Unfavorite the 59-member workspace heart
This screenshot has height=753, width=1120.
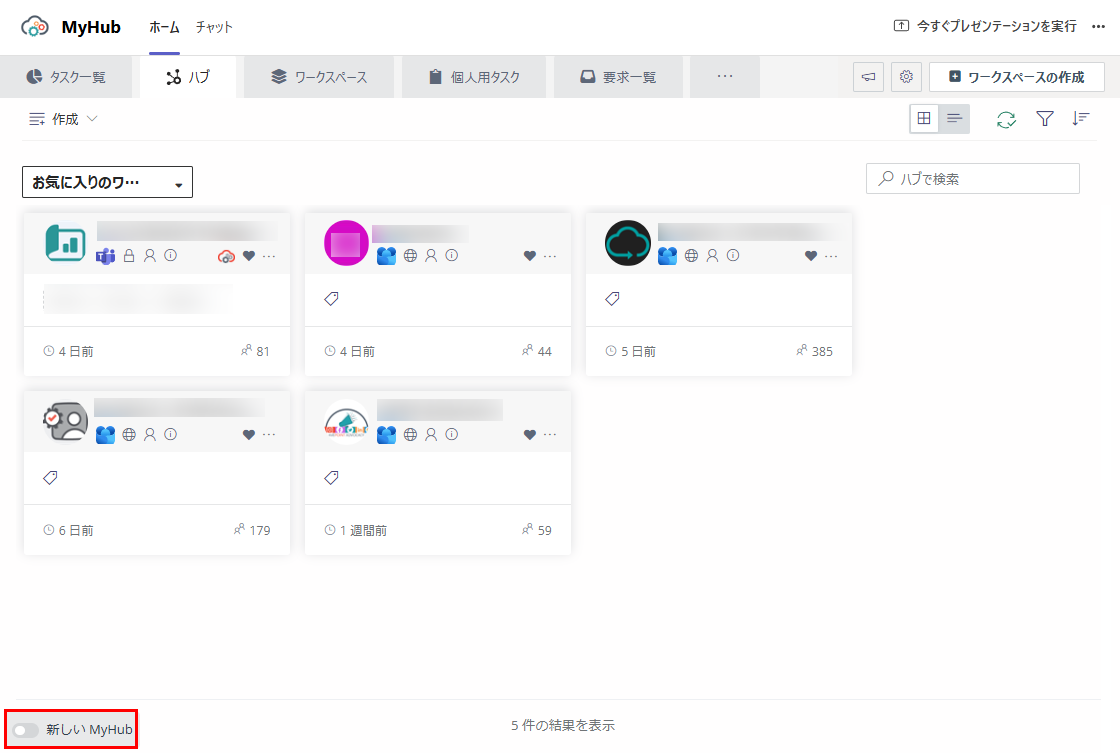point(530,434)
